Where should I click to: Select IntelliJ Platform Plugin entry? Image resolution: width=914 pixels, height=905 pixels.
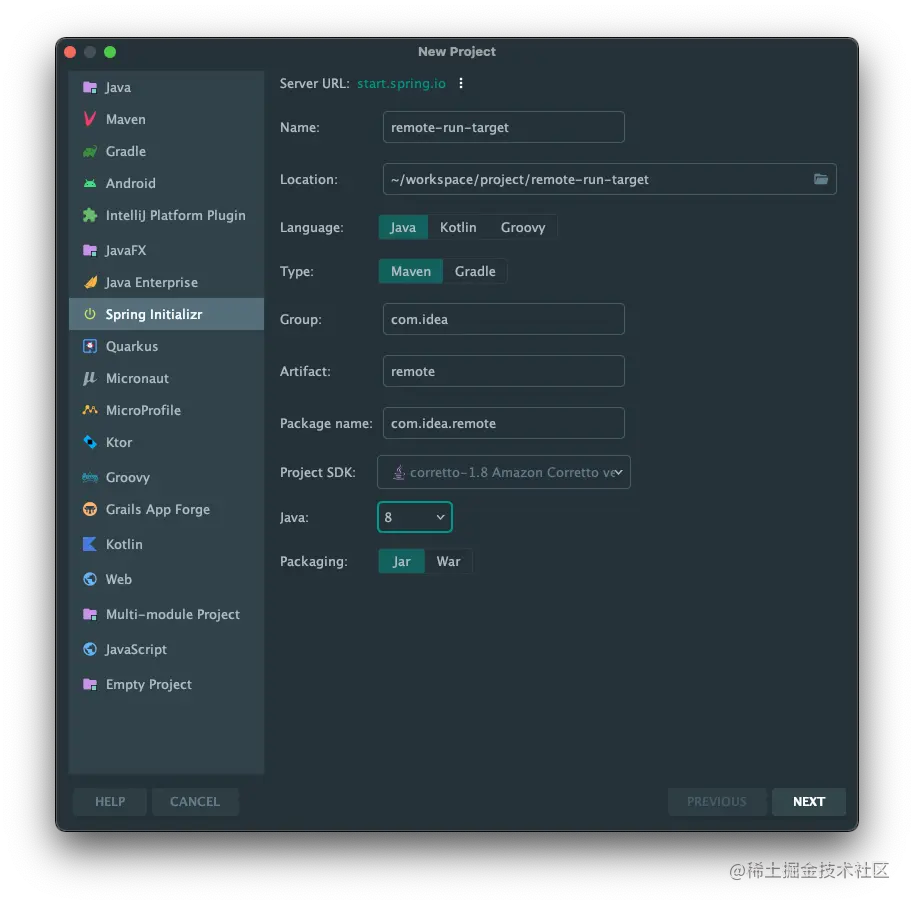click(x=166, y=215)
